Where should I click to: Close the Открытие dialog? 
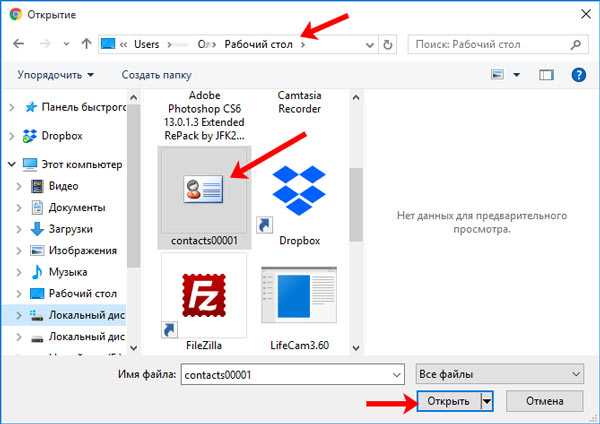pos(586,15)
